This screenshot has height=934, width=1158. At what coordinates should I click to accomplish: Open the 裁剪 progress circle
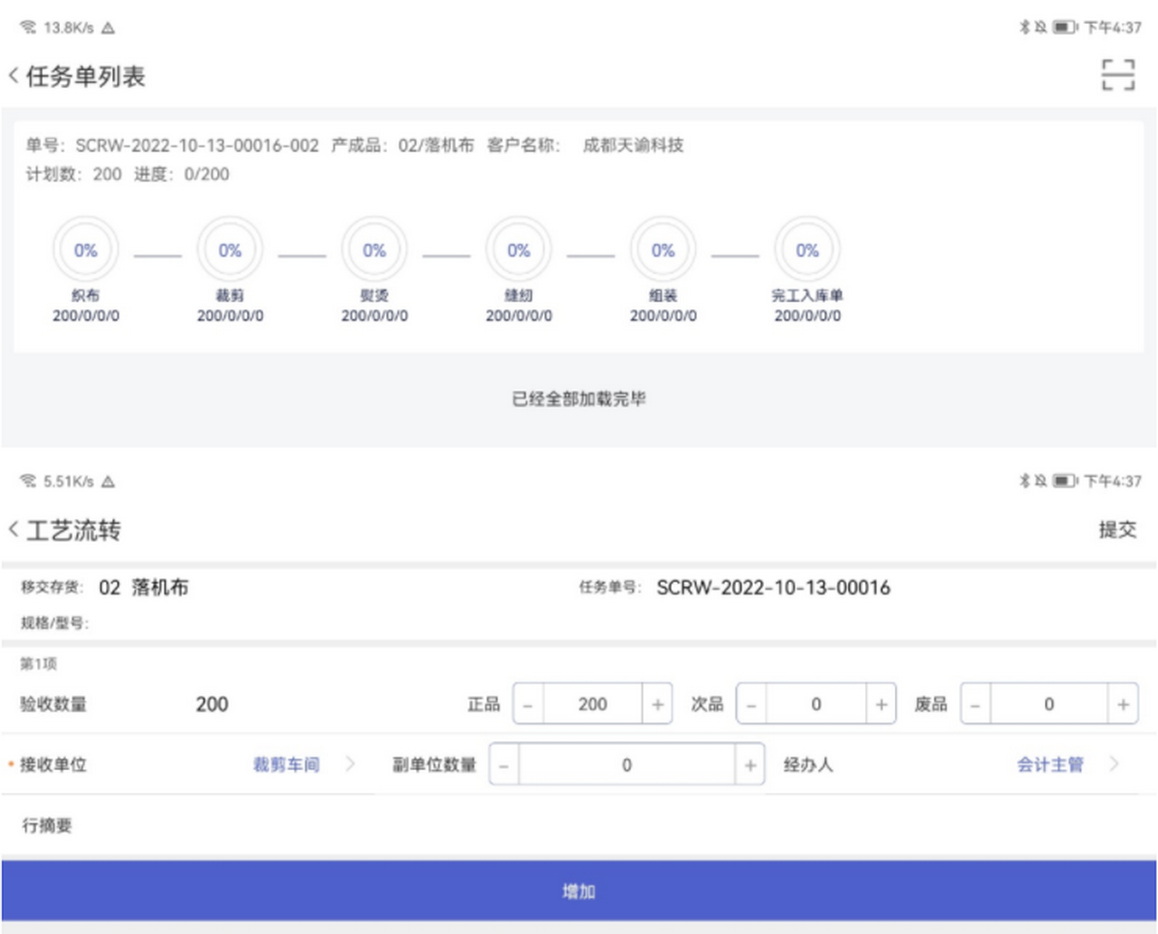pos(230,251)
